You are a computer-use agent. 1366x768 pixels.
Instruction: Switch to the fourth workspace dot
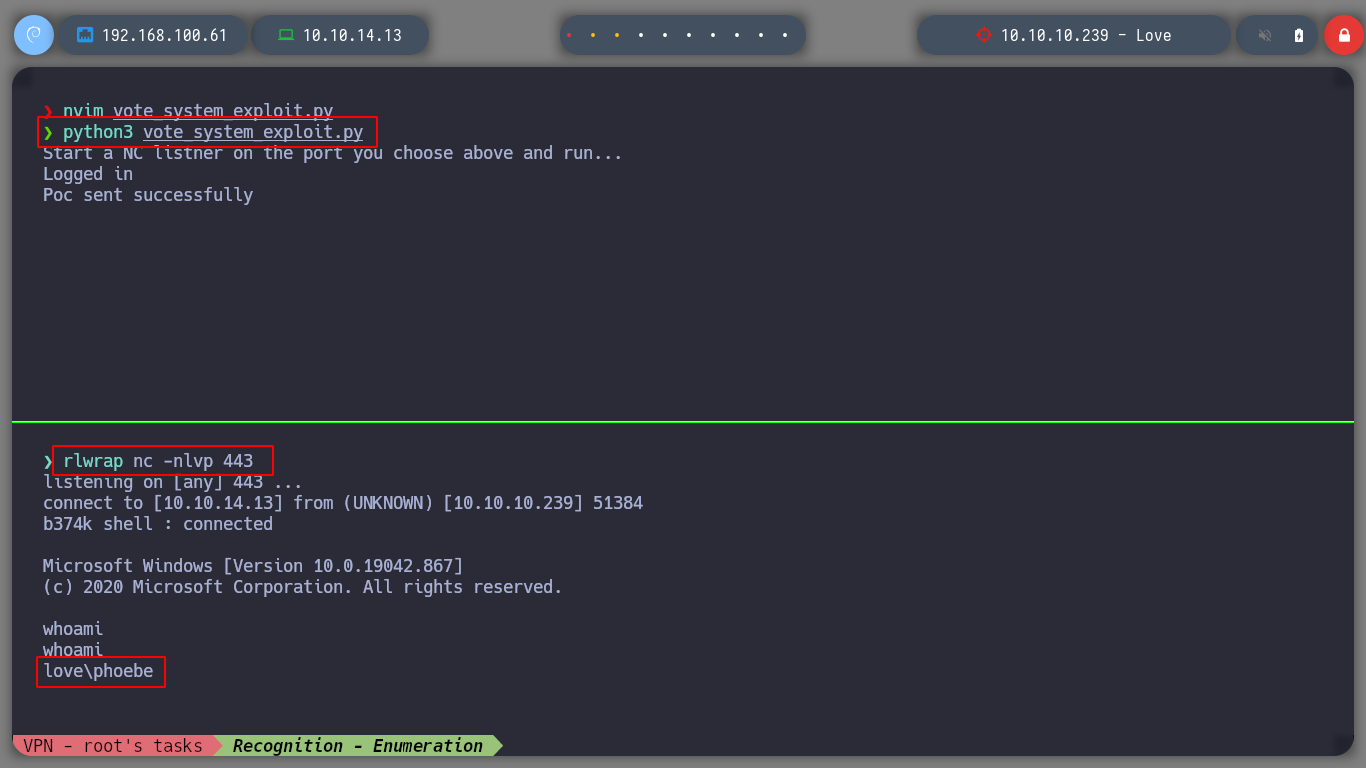(x=641, y=35)
